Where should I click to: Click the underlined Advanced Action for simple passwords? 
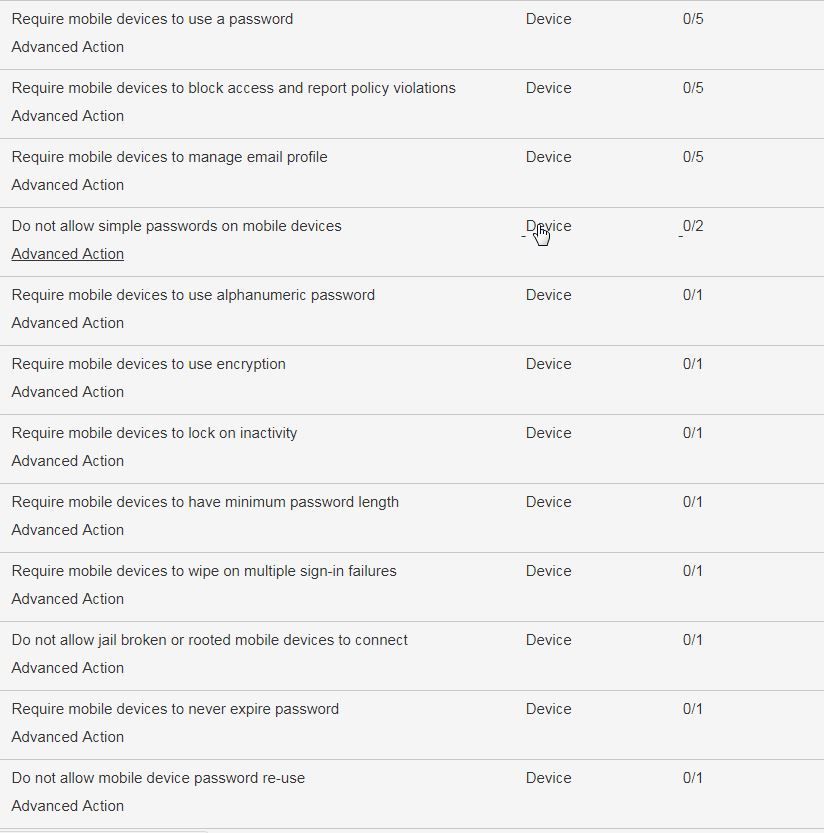point(67,254)
